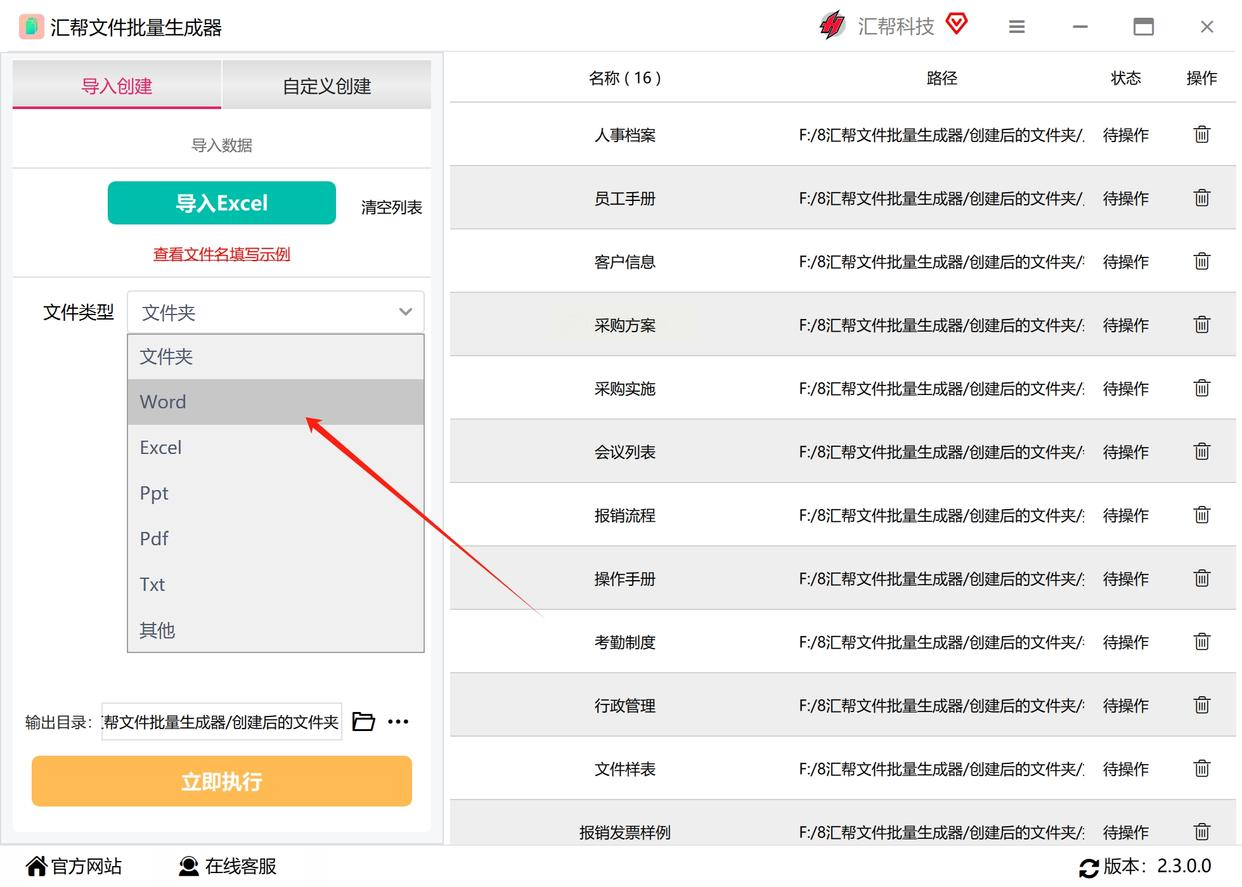Click the path cell of 会议列表 row
1242x887 pixels.
tap(941, 452)
